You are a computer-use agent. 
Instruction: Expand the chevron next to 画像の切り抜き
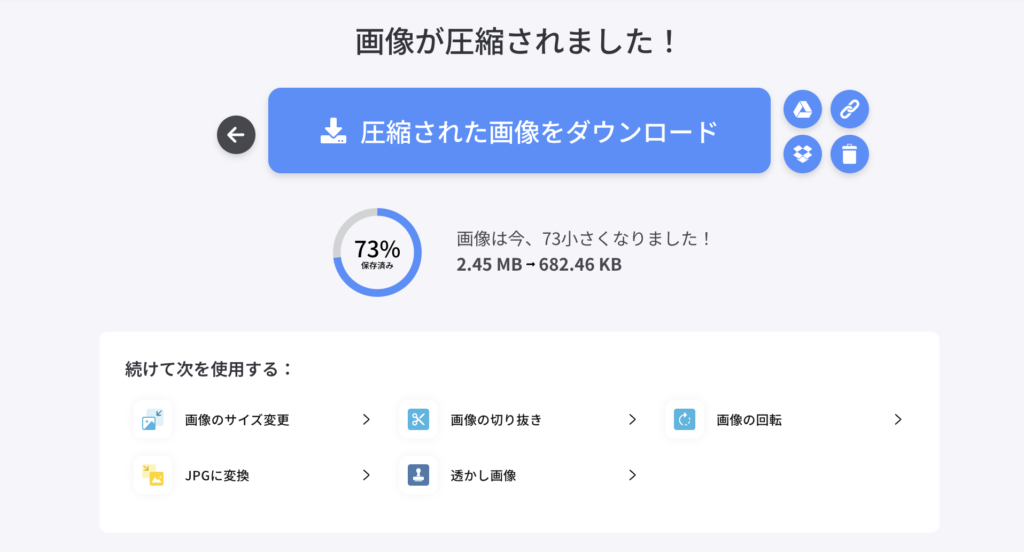coord(632,420)
